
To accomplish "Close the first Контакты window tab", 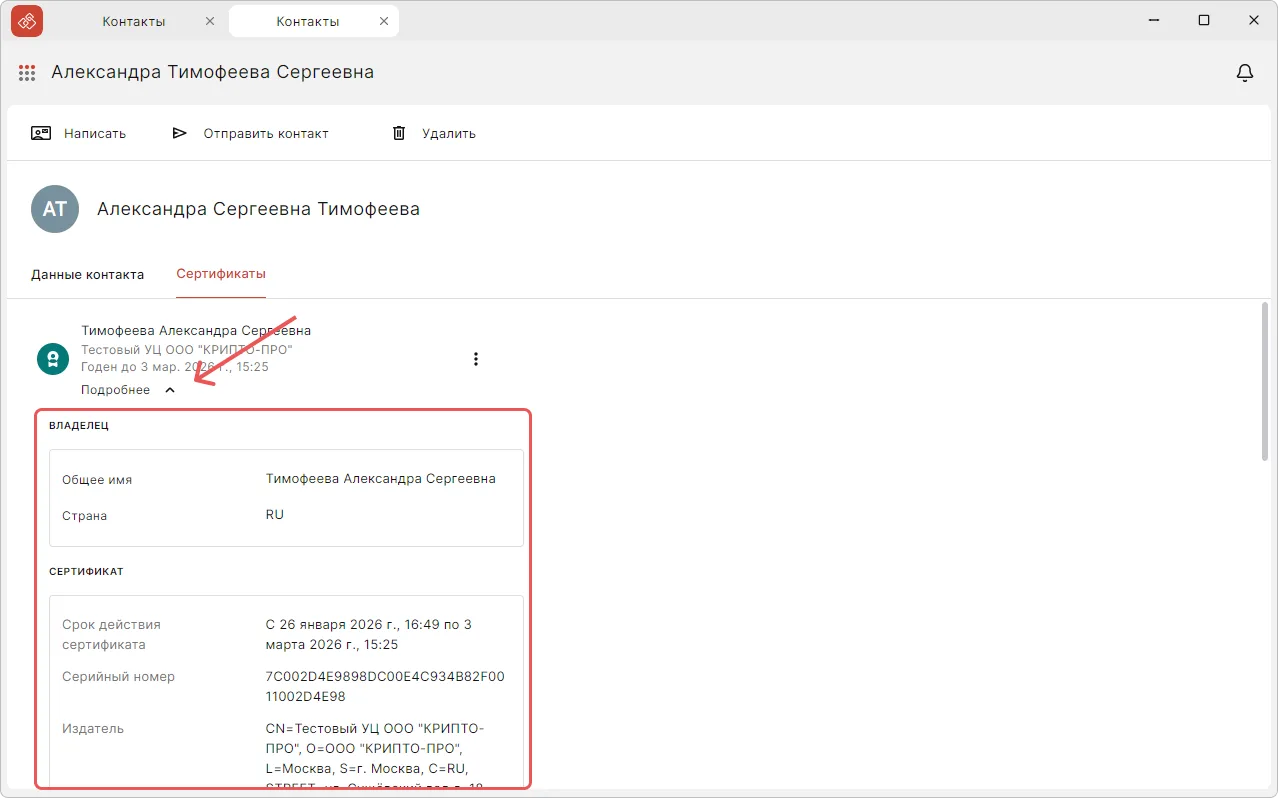I will click(x=209, y=21).
